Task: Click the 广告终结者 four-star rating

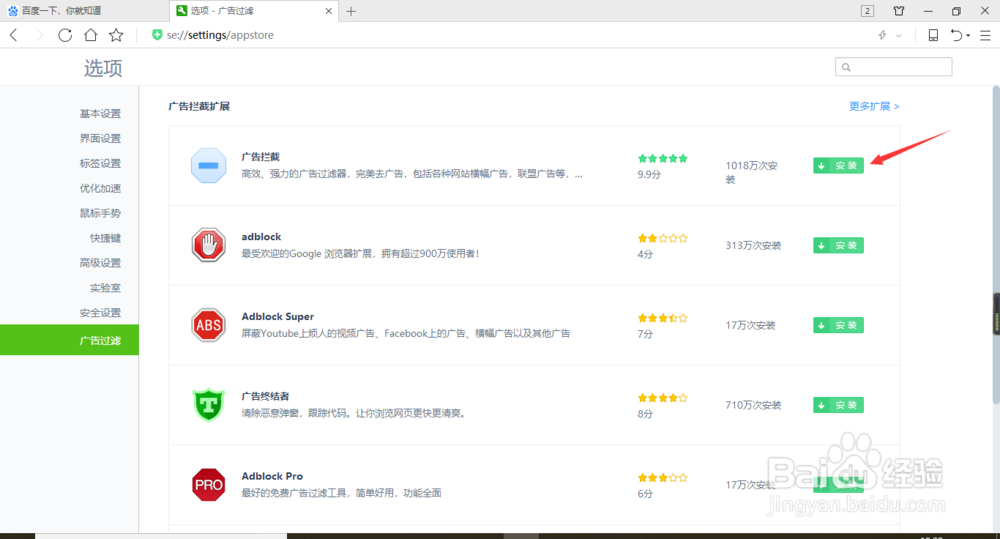Action: (663, 397)
